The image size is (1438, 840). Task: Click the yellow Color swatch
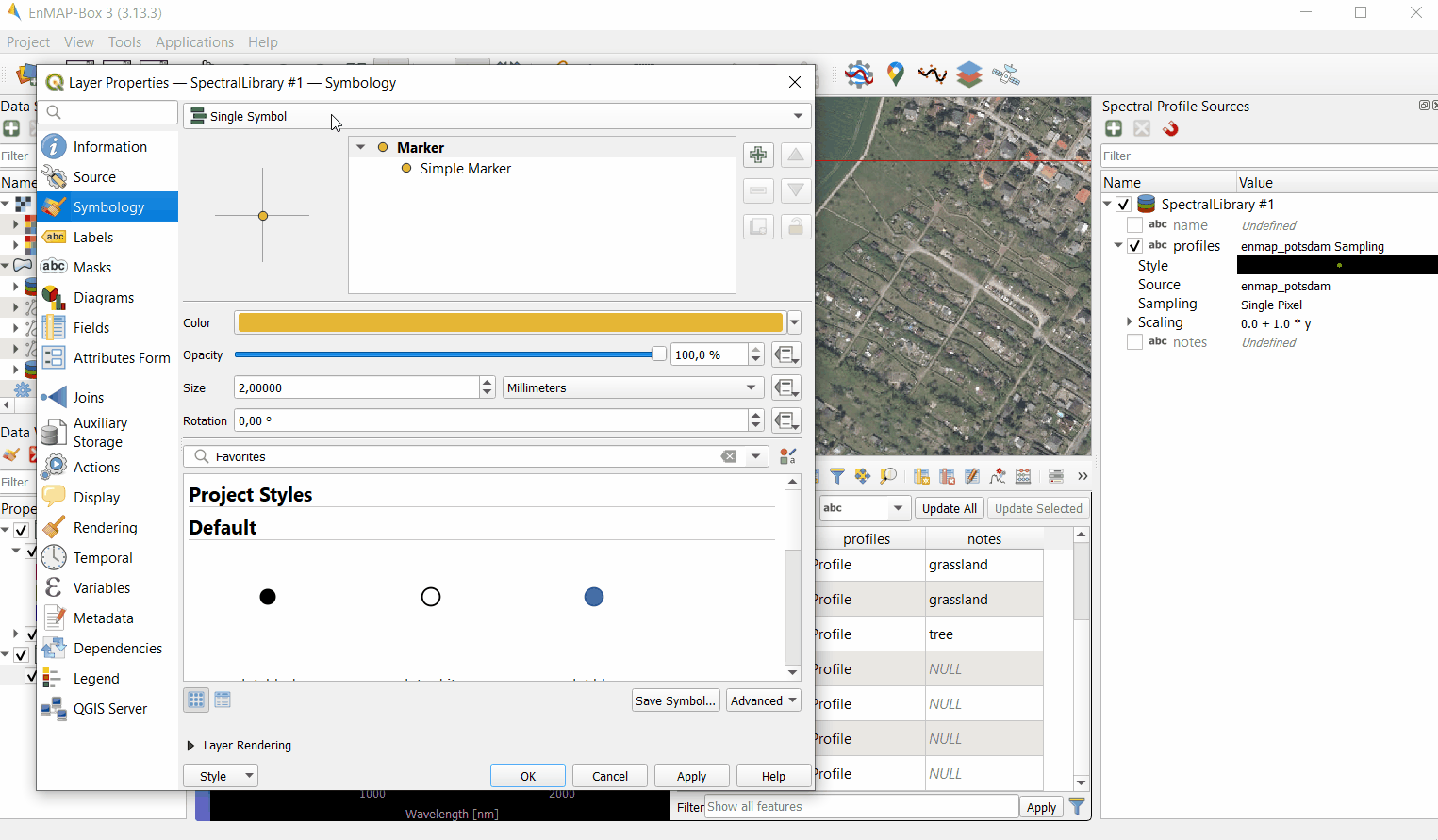click(510, 322)
